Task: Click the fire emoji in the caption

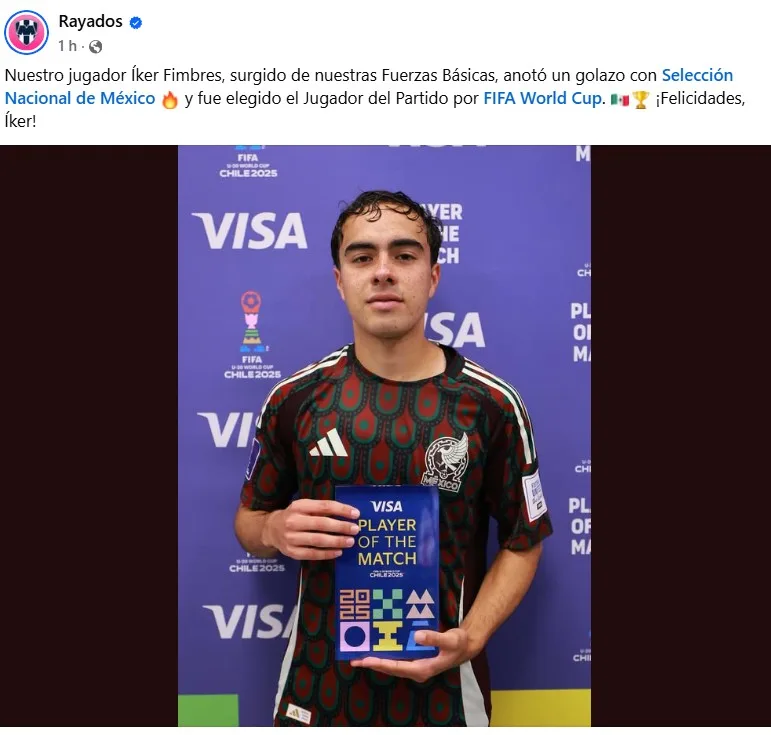Action: tap(170, 99)
